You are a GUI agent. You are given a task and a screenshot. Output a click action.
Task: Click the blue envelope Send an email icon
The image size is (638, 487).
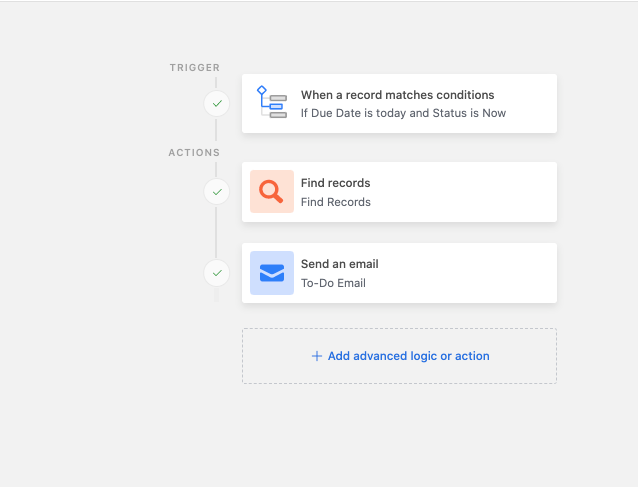(x=272, y=273)
